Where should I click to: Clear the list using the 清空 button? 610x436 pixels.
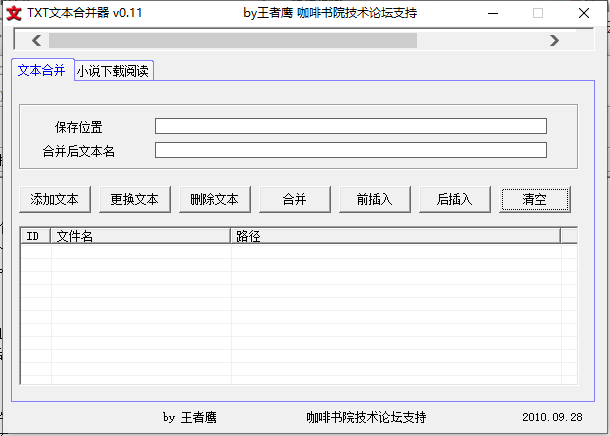tap(535, 199)
